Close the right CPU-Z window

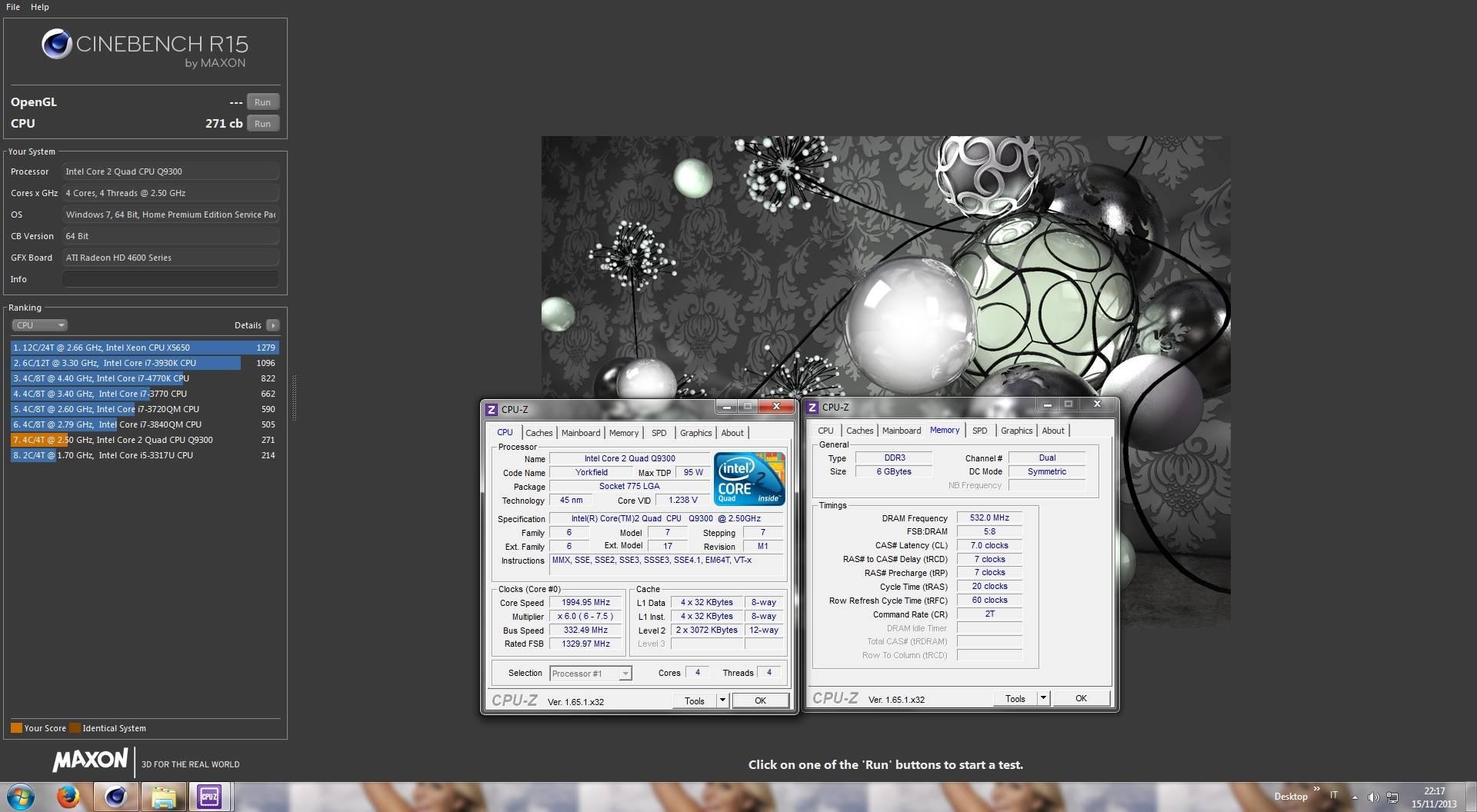(1096, 404)
